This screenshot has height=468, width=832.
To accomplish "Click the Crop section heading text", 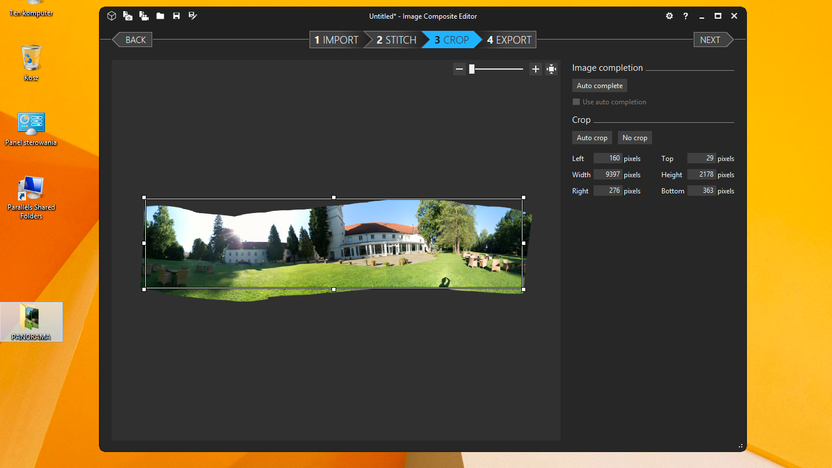I will point(581,120).
